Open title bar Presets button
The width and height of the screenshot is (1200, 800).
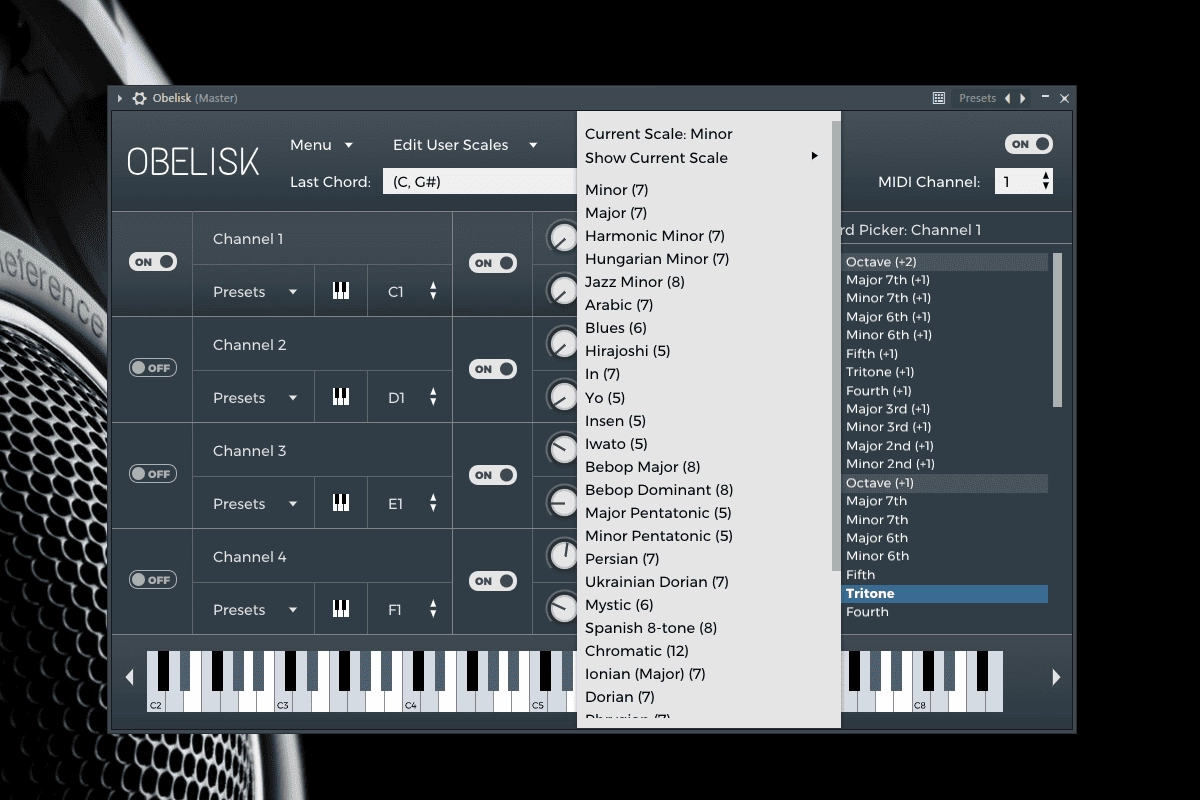pyautogui.click(x=977, y=98)
